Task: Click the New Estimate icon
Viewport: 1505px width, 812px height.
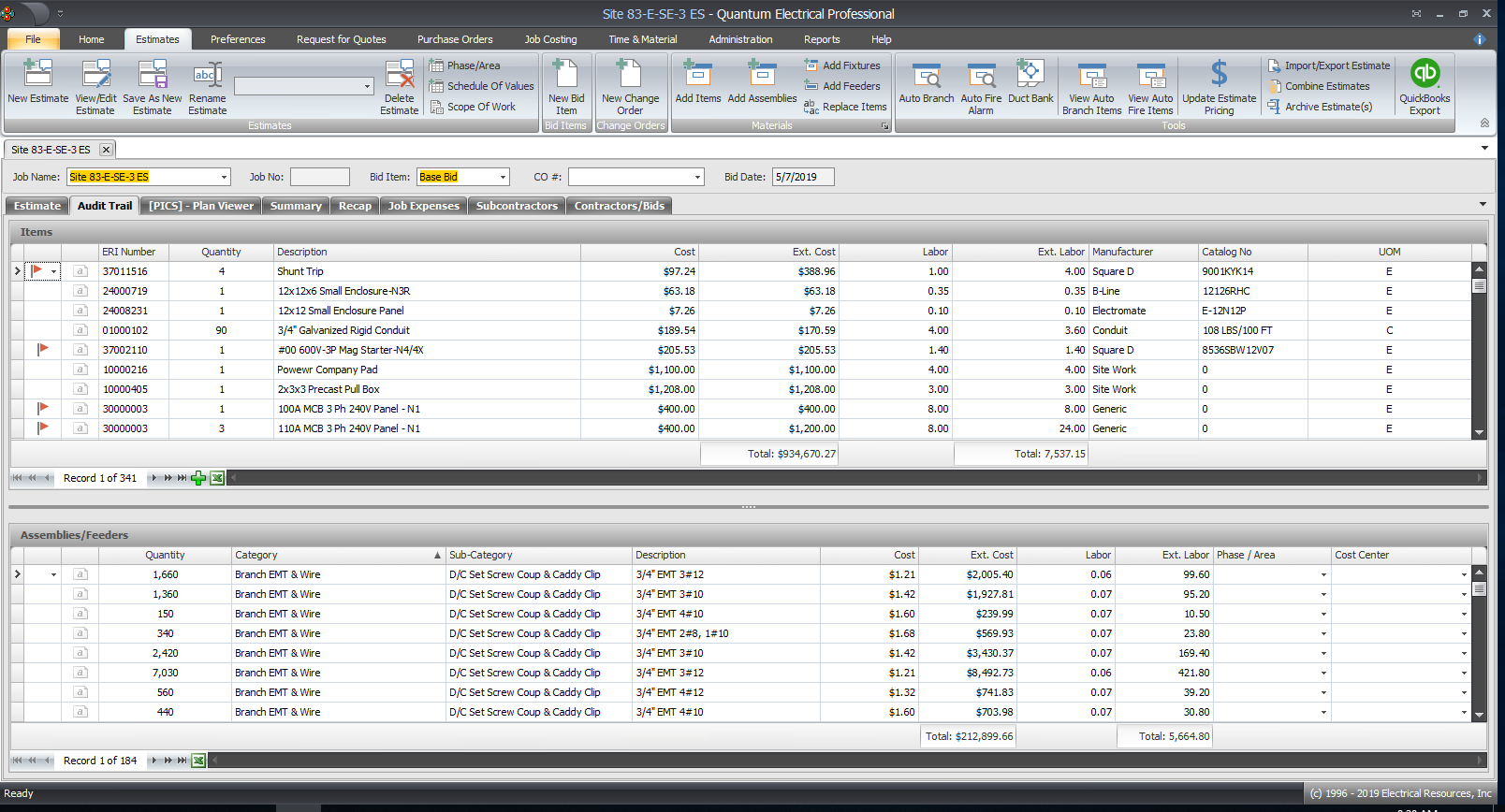Action: tap(37, 75)
